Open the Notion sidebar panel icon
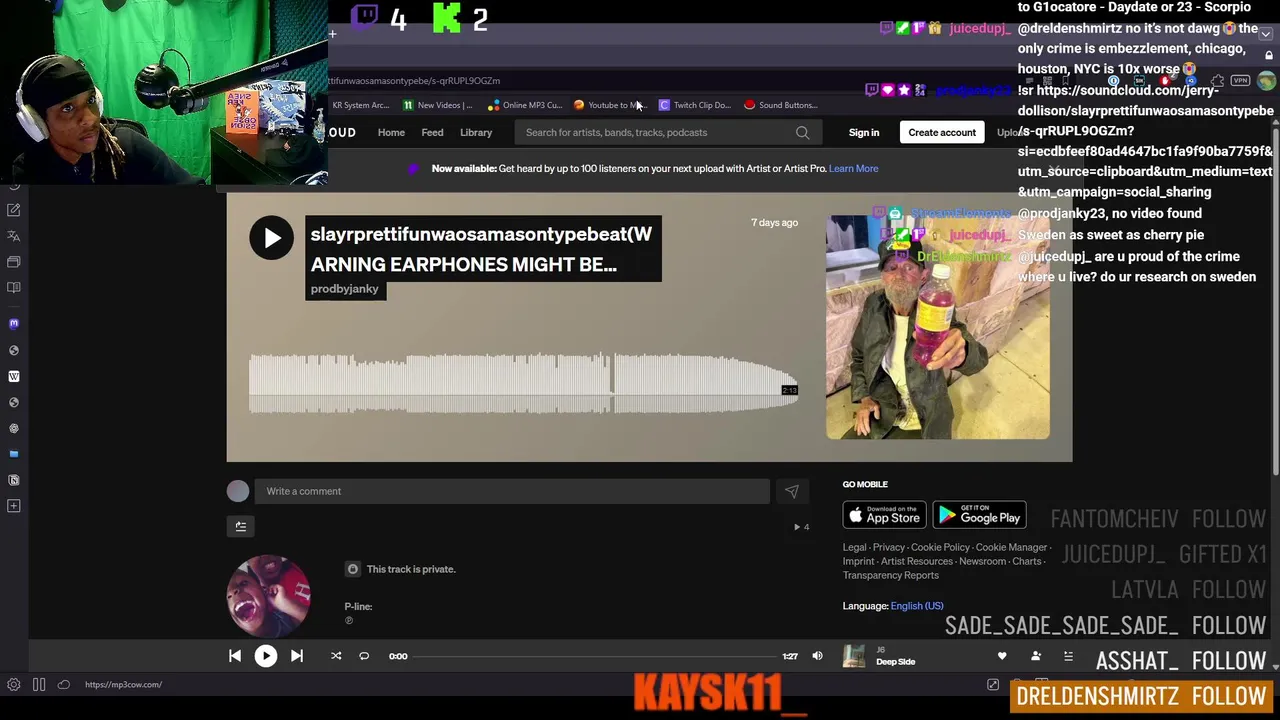Screen dimensions: 1280x720 [14, 480]
